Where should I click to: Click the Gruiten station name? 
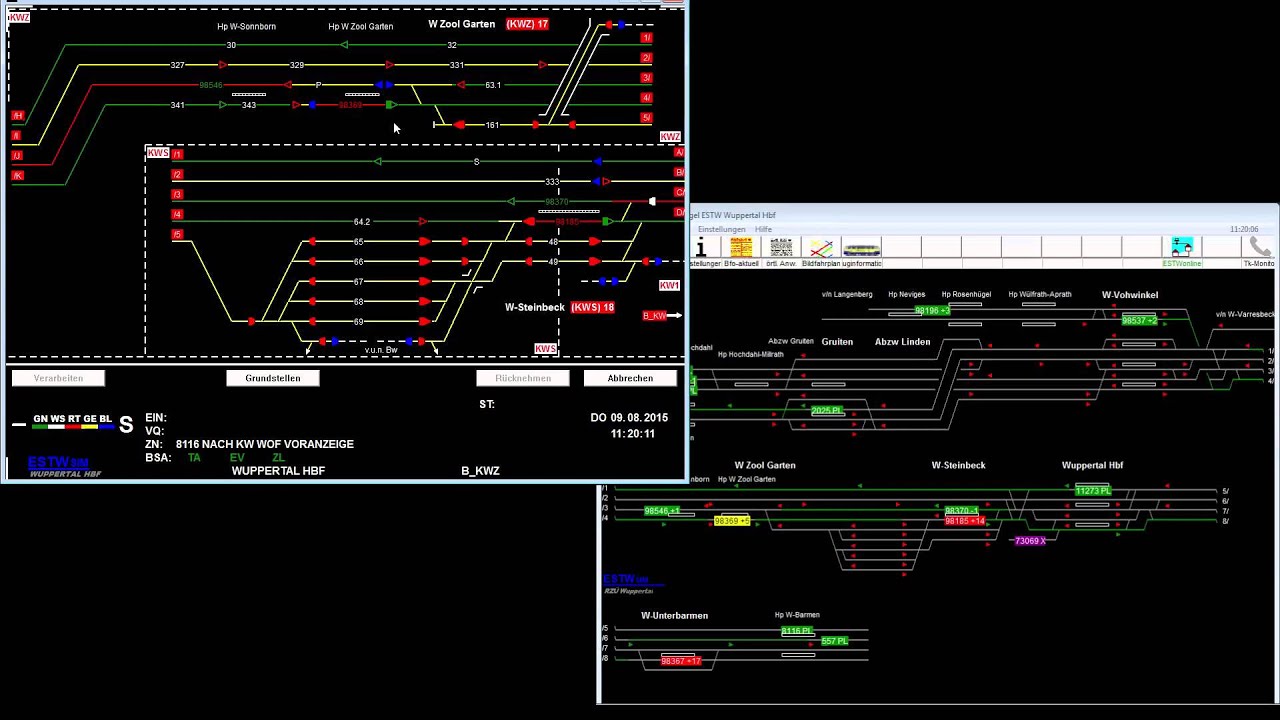pyautogui.click(x=837, y=342)
